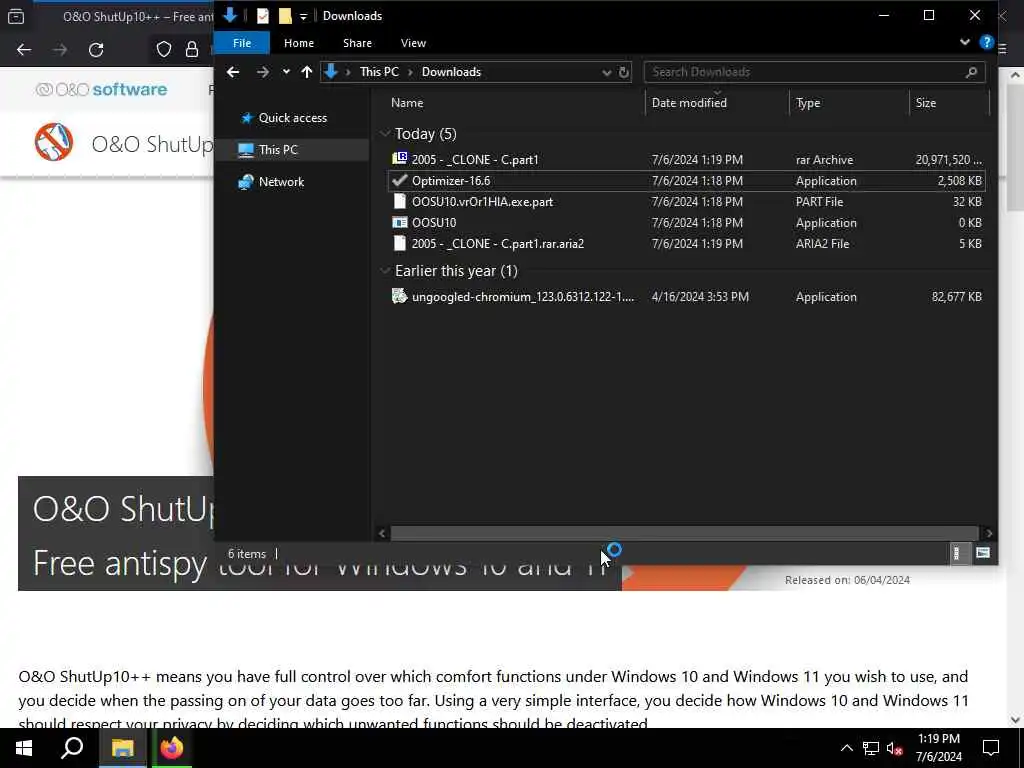
Task: Click search magnifier icon in Explorer
Action: pyautogui.click(x=971, y=72)
